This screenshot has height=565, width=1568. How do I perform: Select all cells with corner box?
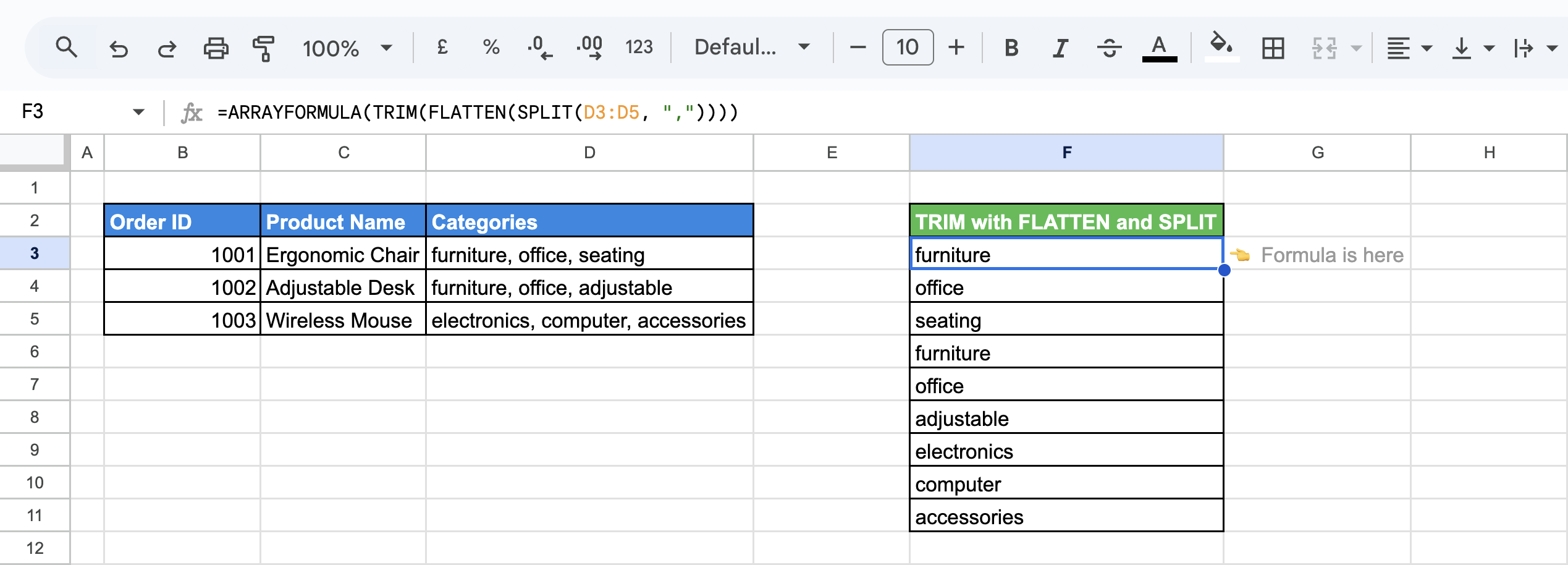[32, 151]
